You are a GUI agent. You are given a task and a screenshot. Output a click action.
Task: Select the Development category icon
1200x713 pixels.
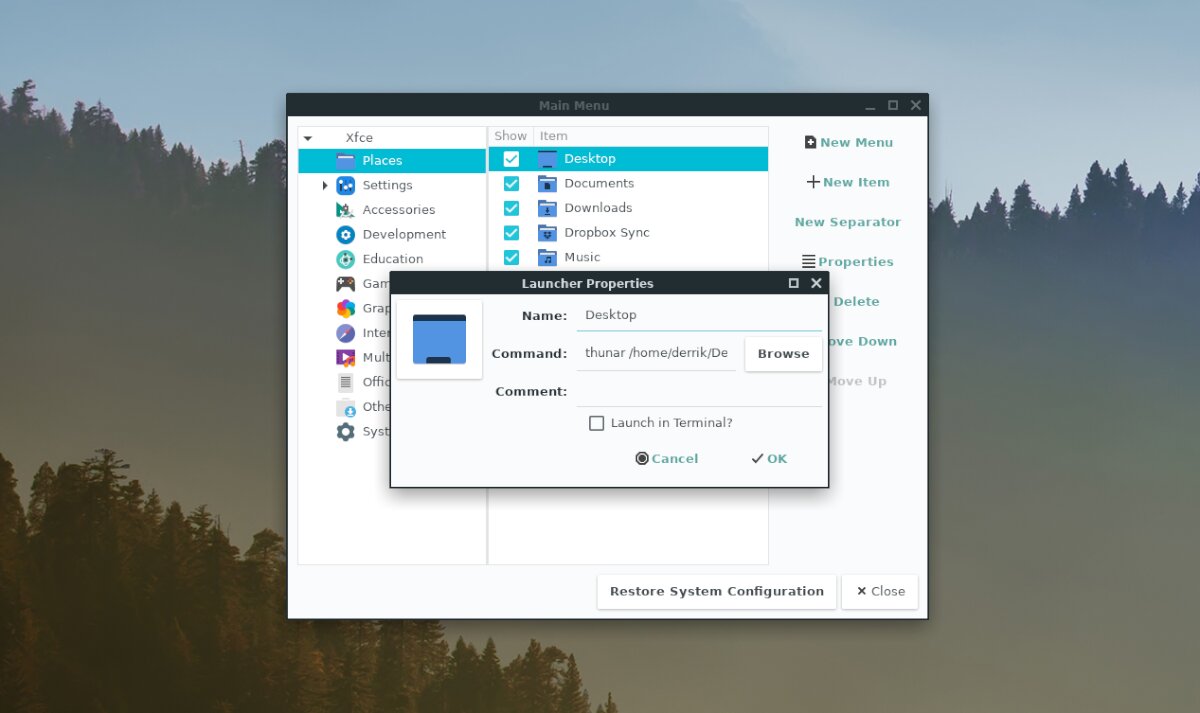[345, 234]
